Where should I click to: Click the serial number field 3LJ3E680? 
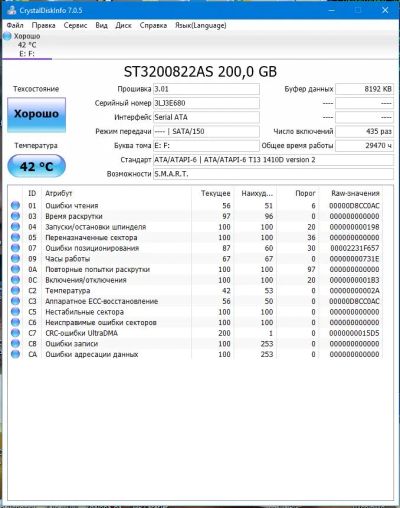(206, 103)
